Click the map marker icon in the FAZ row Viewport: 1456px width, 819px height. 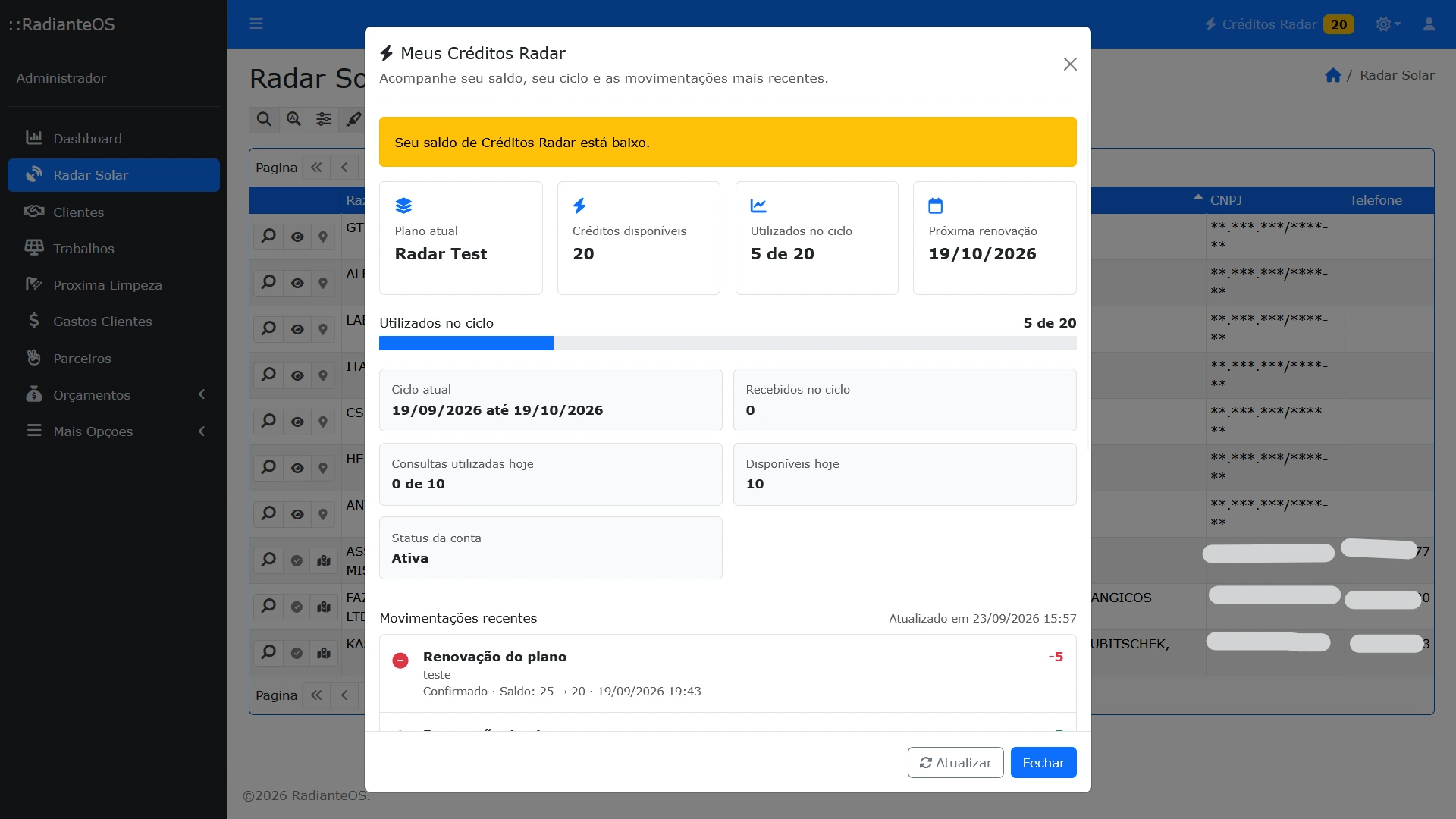point(324,607)
